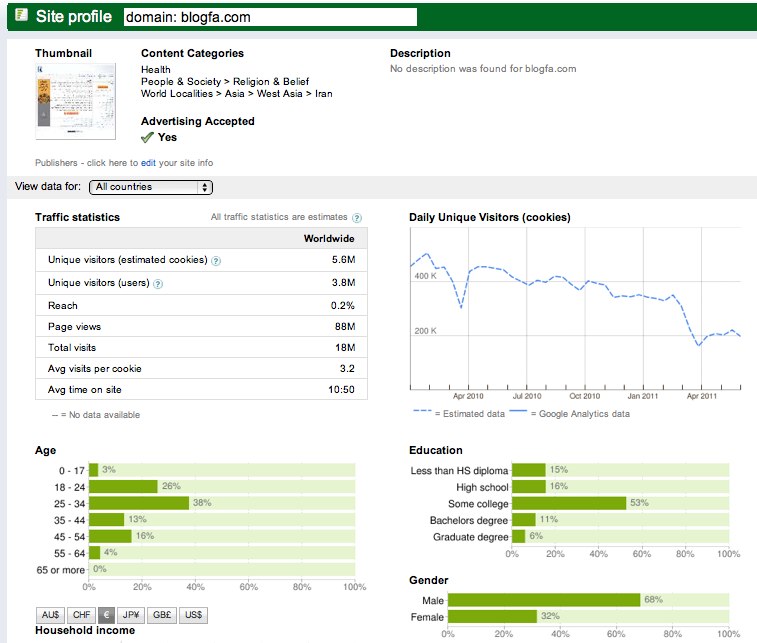Click help icon next to Unique visitors (users)
Viewport: 757px width, 643px height.
[158, 284]
